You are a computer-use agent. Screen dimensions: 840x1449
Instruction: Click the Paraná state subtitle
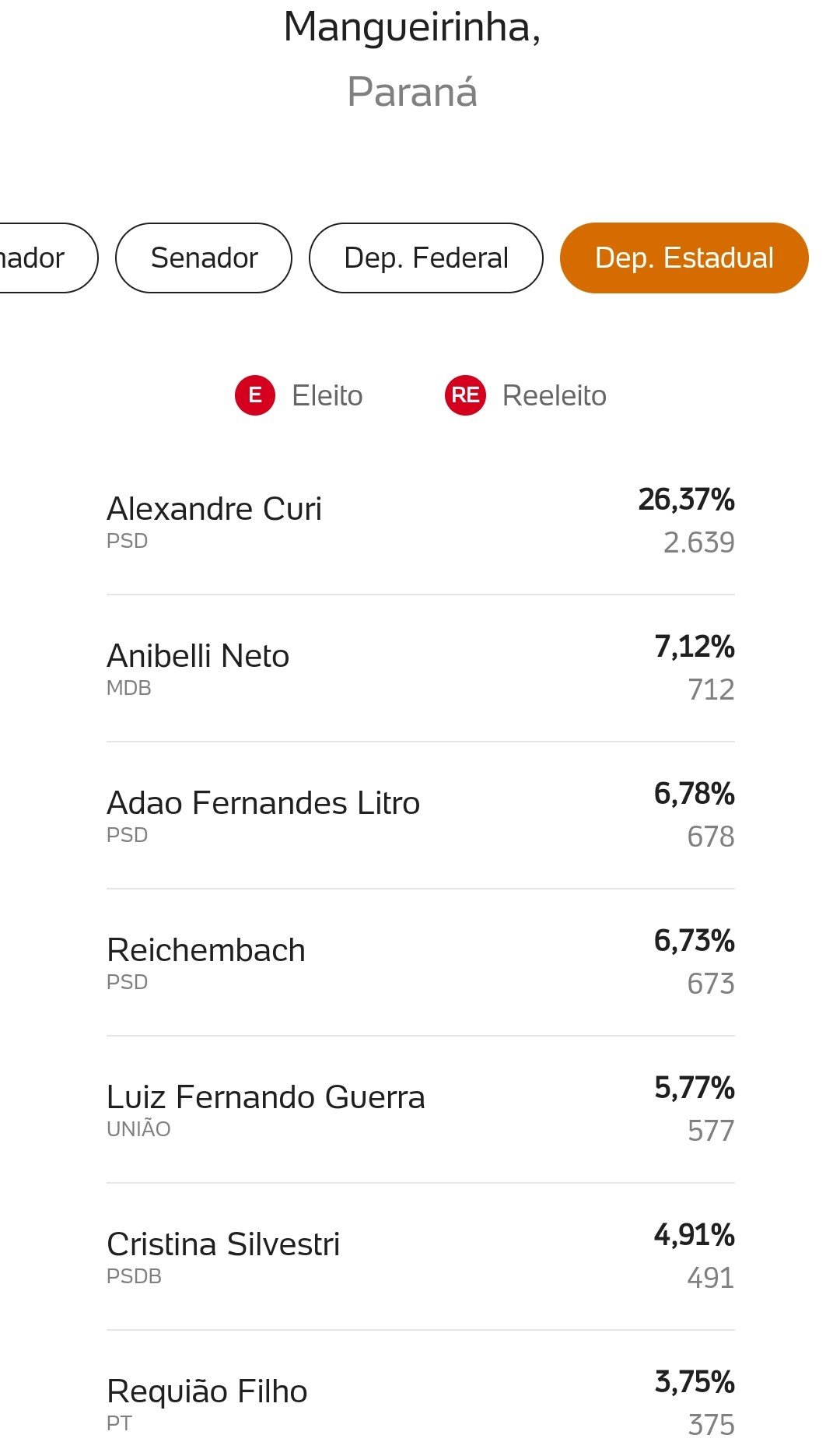[x=412, y=92]
